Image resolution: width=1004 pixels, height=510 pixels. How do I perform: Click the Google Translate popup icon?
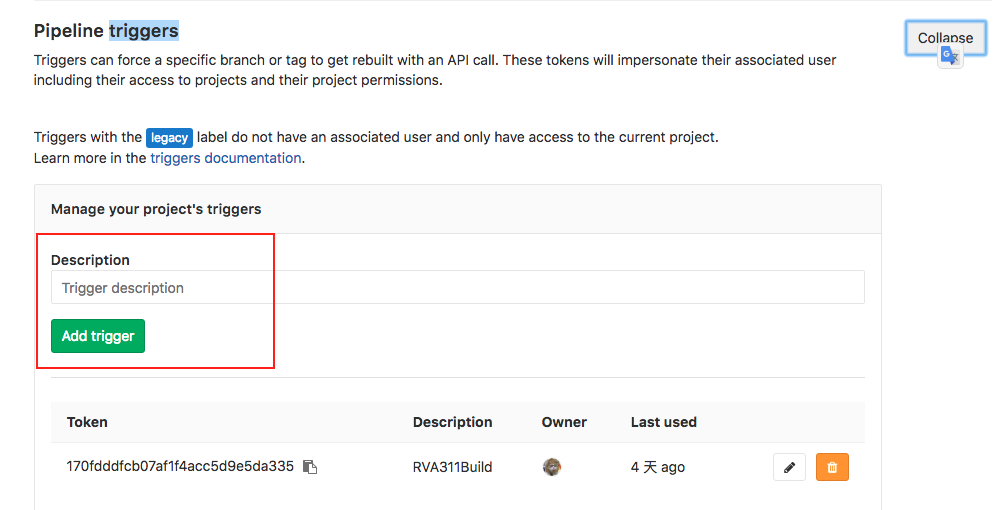(x=950, y=56)
